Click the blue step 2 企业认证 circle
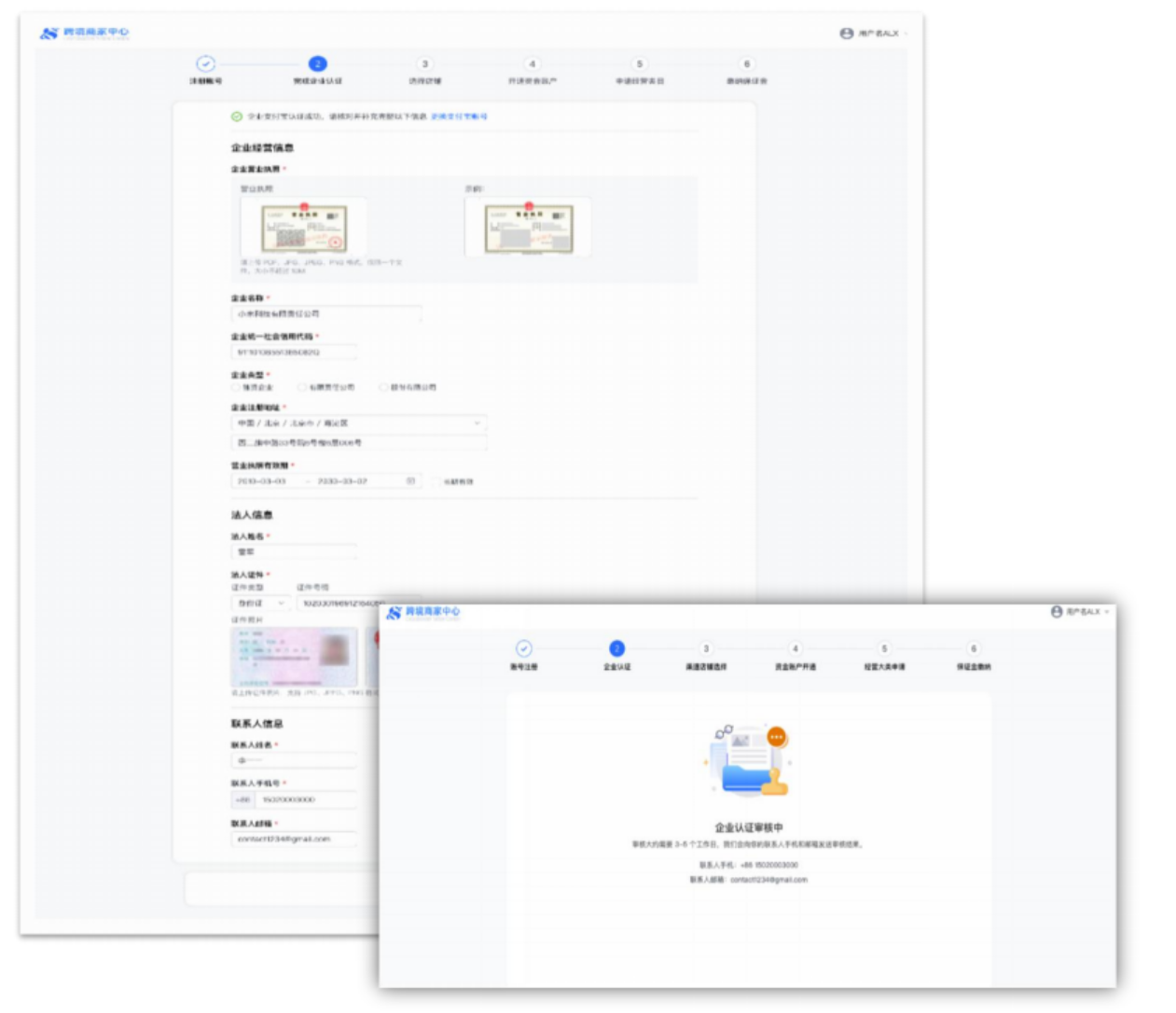The width and height of the screenshot is (1176, 1013). point(616,648)
